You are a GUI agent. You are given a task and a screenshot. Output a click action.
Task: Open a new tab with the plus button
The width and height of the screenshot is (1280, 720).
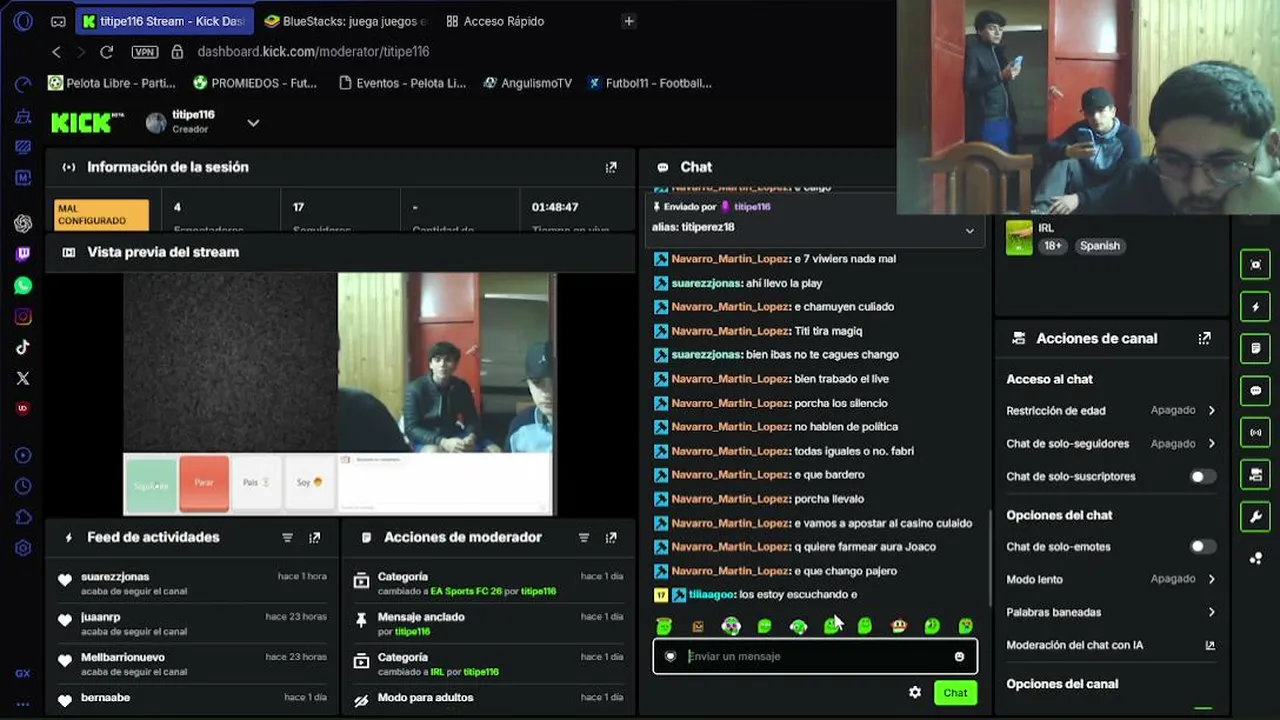pos(628,21)
